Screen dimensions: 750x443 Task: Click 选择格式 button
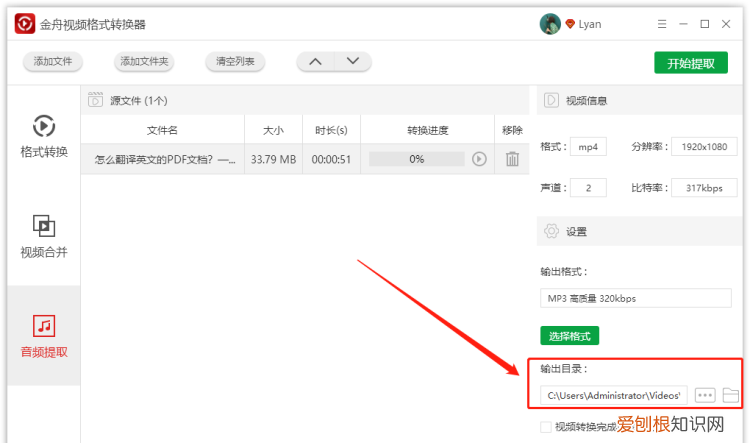(570, 336)
